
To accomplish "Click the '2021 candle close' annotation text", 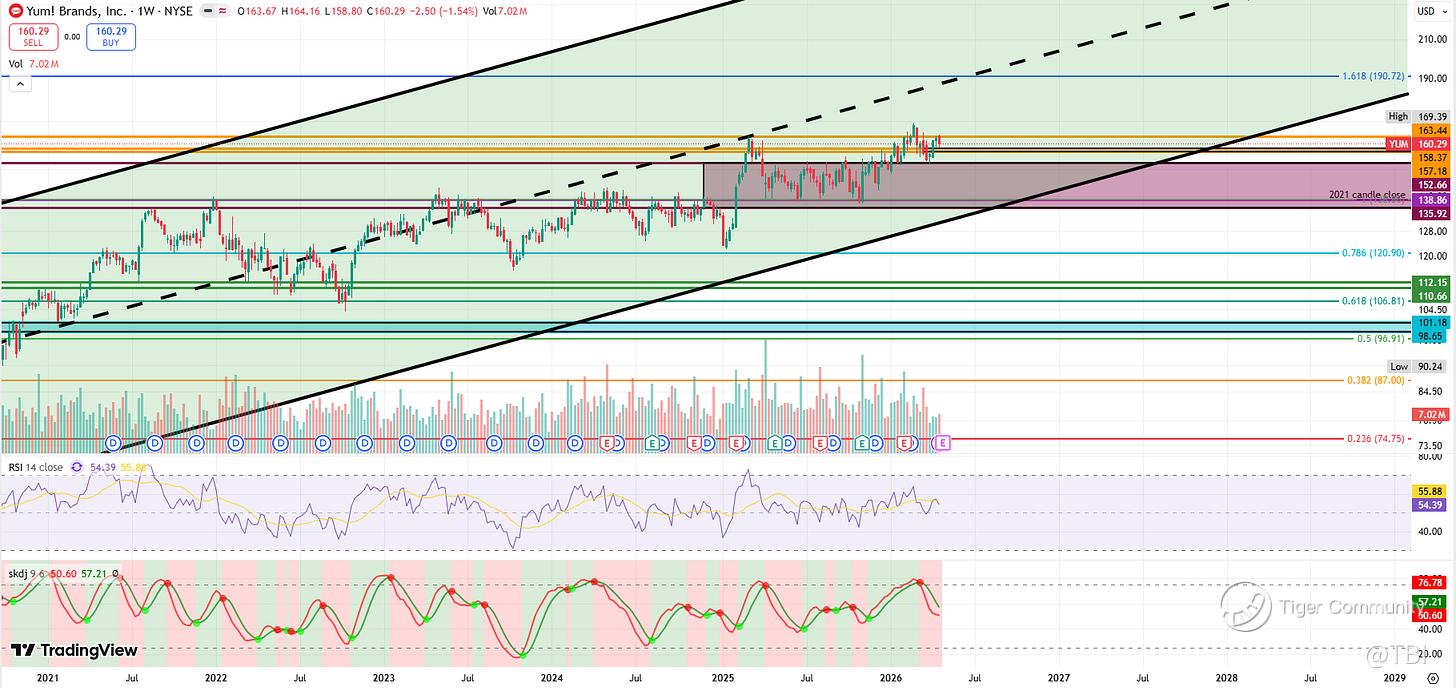I will (1366, 195).
